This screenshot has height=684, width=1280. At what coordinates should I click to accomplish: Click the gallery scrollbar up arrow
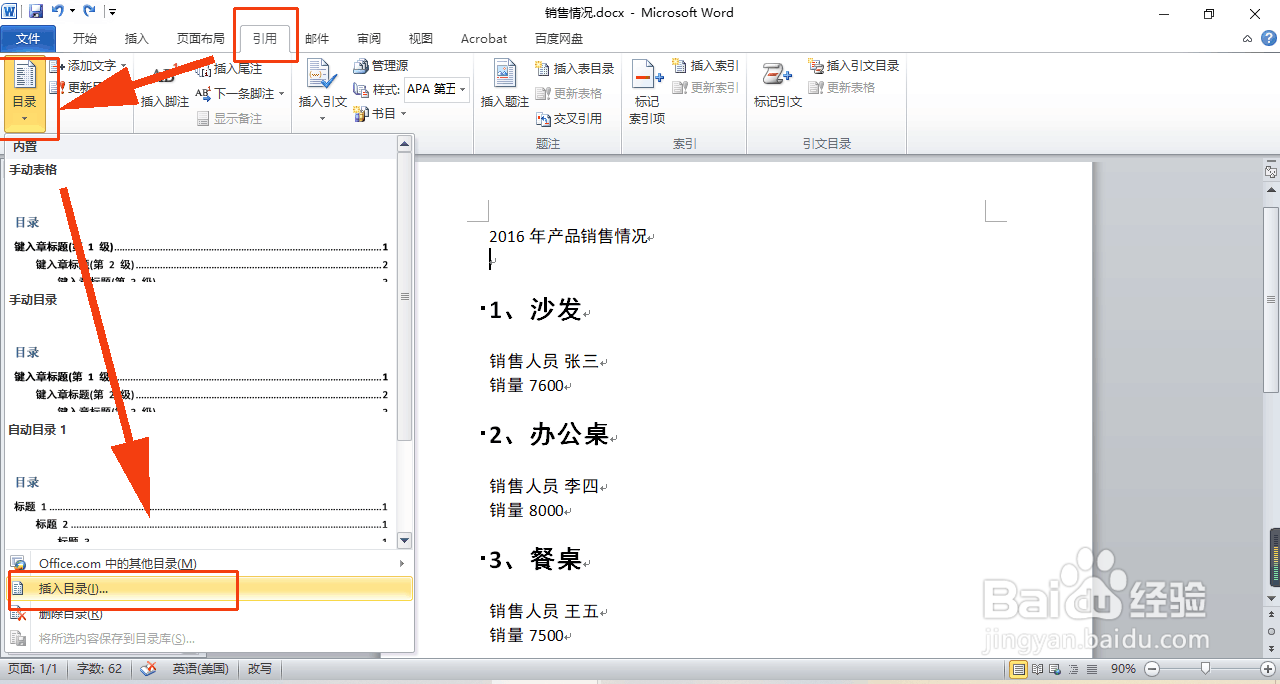click(405, 144)
